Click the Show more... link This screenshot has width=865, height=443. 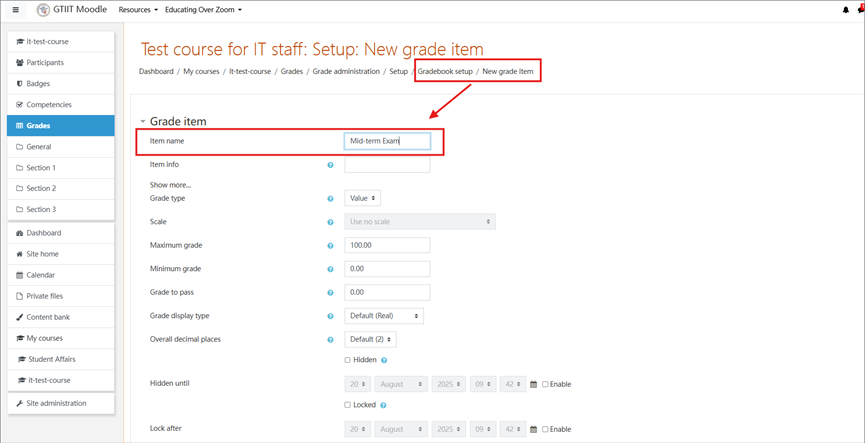click(170, 185)
